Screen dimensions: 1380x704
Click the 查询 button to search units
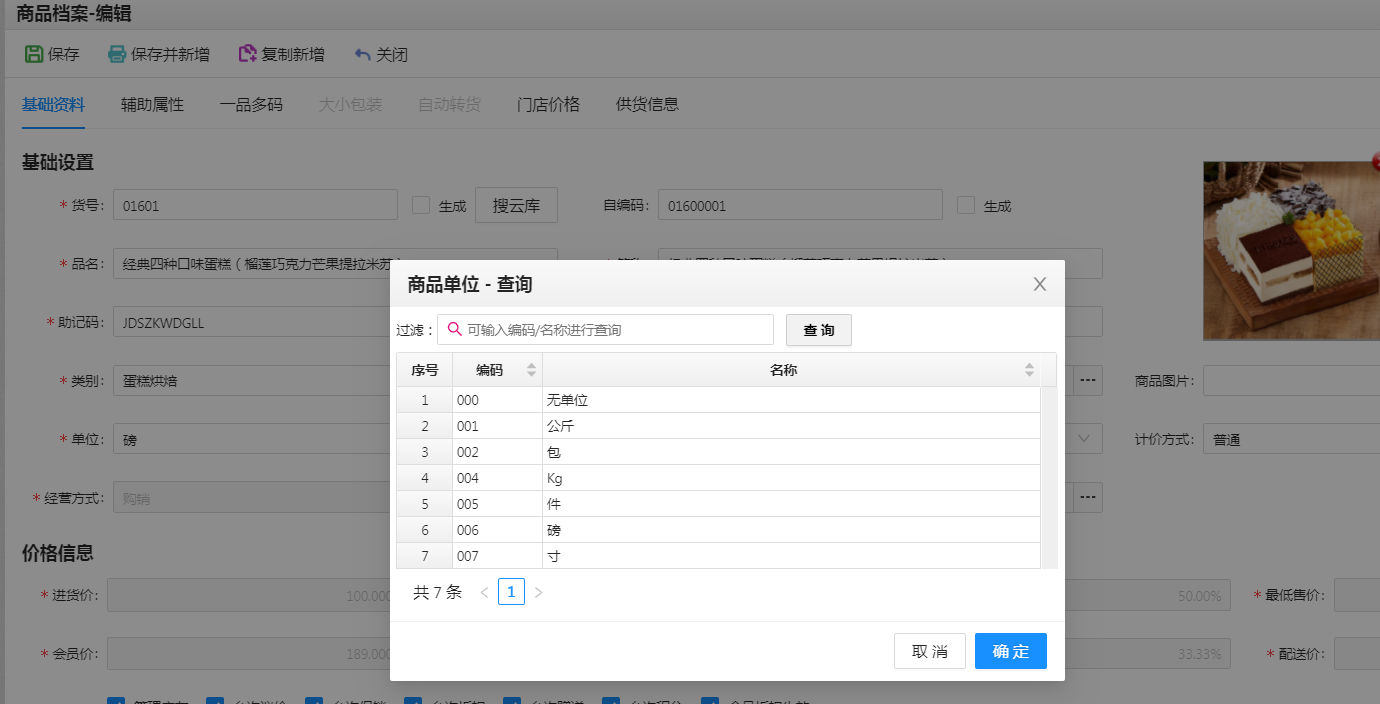click(818, 329)
